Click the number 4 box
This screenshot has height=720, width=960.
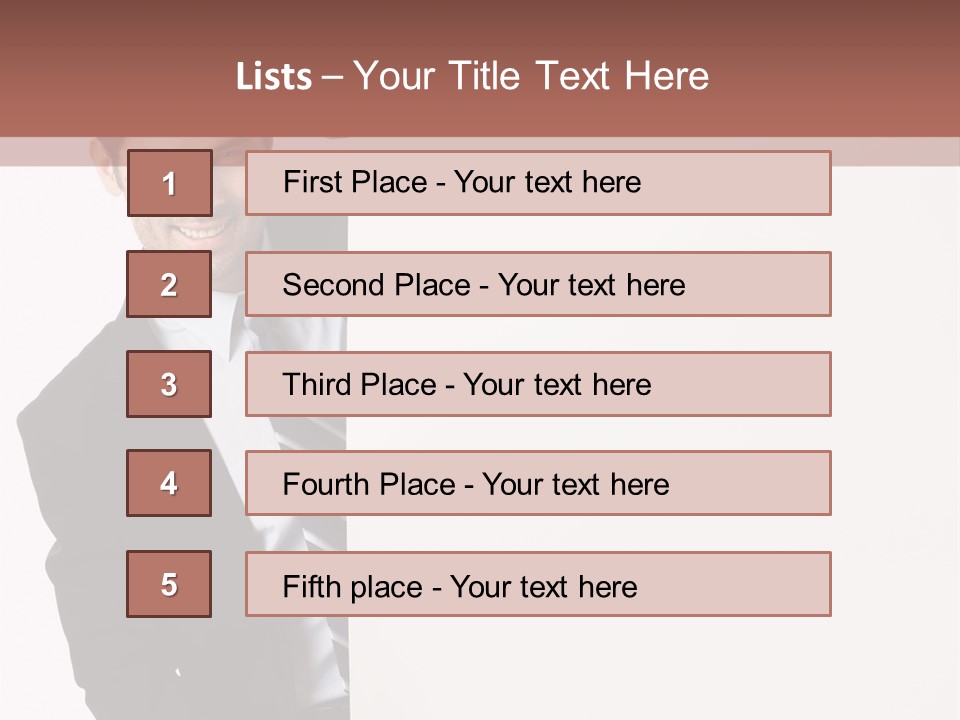(x=169, y=483)
